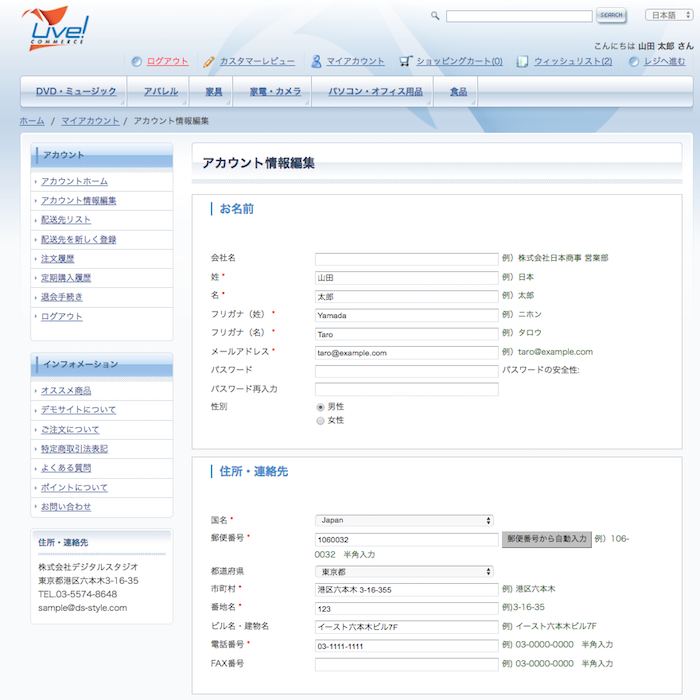Open the country dropdown showing Japan
The width and height of the screenshot is (700, 700).
(405, 520)
